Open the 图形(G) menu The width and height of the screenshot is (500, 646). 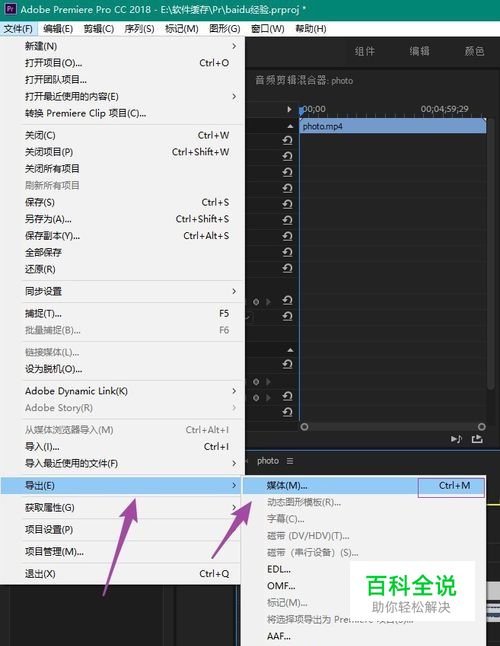pyautogui.click(x=224, y=29)
